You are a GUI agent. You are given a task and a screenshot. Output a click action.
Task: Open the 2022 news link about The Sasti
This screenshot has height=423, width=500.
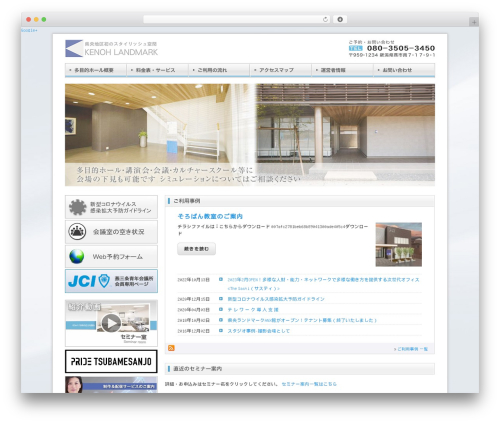coord(323,284)
